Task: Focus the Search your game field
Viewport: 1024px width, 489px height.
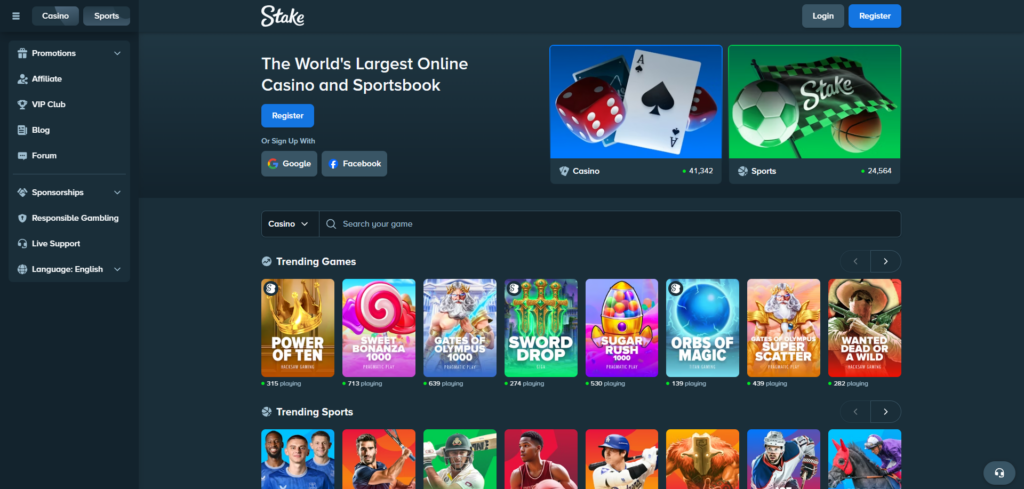Action: click(x=610, y=224)
